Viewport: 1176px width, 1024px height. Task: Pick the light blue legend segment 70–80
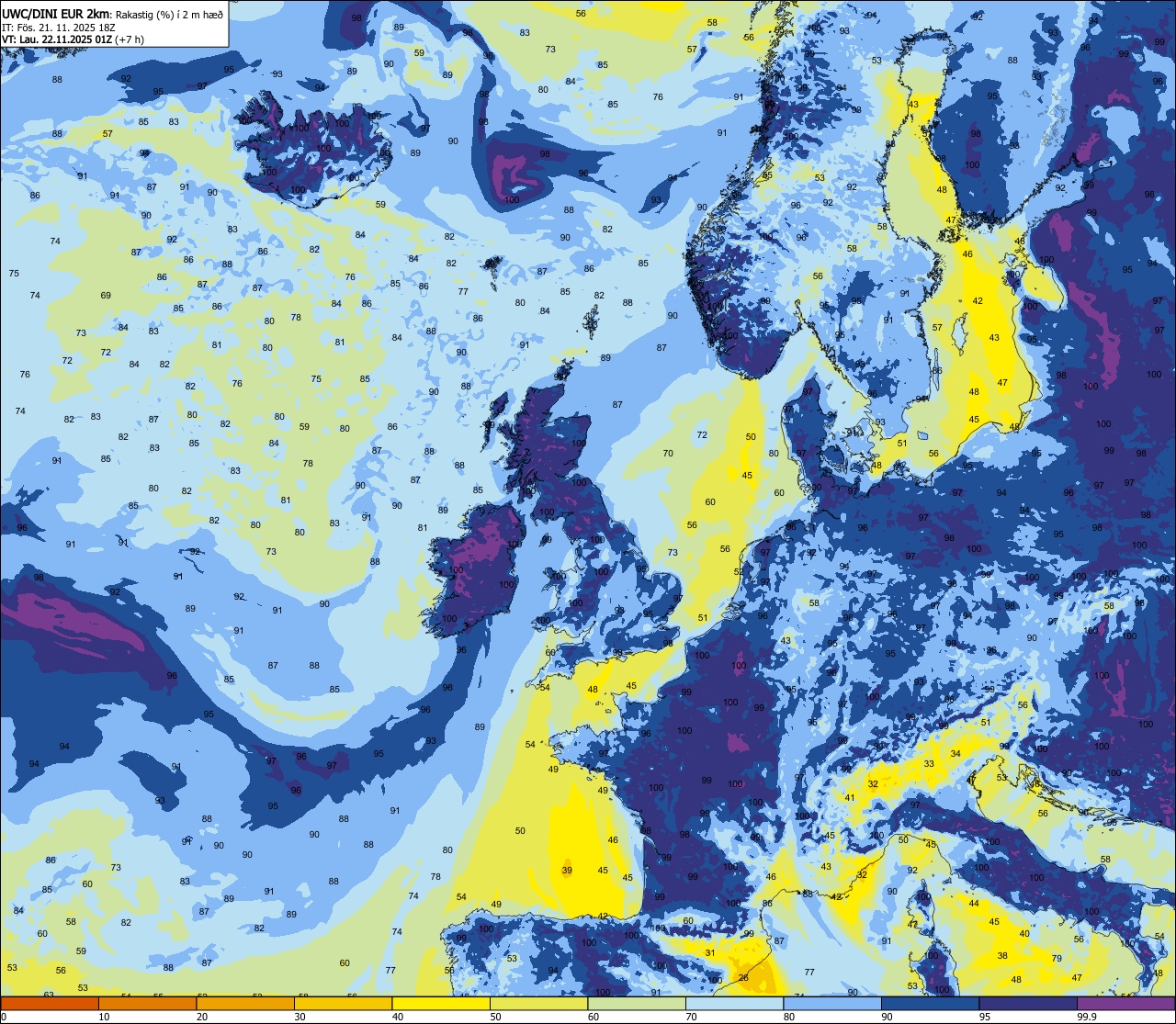[x=734, y=1003]
